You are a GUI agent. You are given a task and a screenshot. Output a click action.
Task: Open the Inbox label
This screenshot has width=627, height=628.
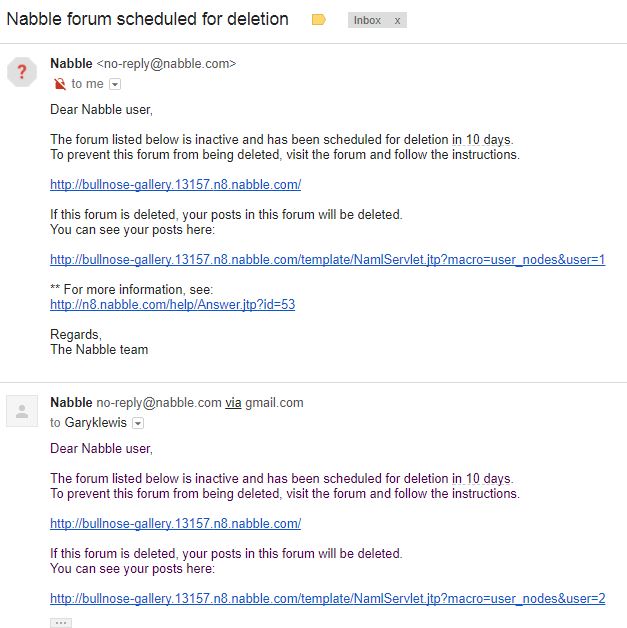(367, 20)
